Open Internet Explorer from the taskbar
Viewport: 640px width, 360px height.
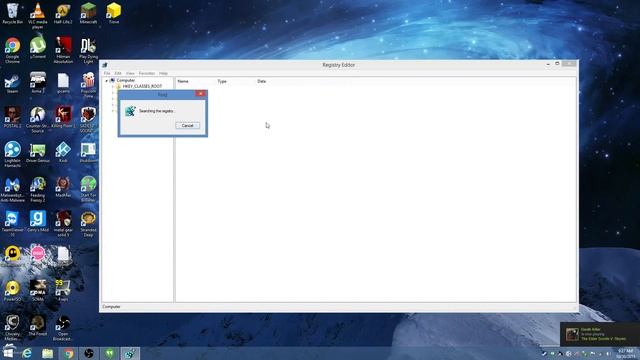point(27,353)
